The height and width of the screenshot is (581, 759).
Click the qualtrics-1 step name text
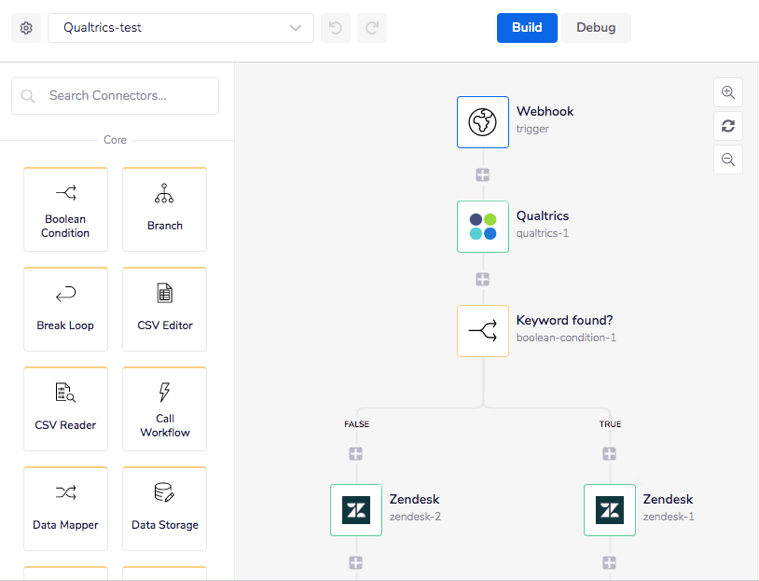(543, 233)
